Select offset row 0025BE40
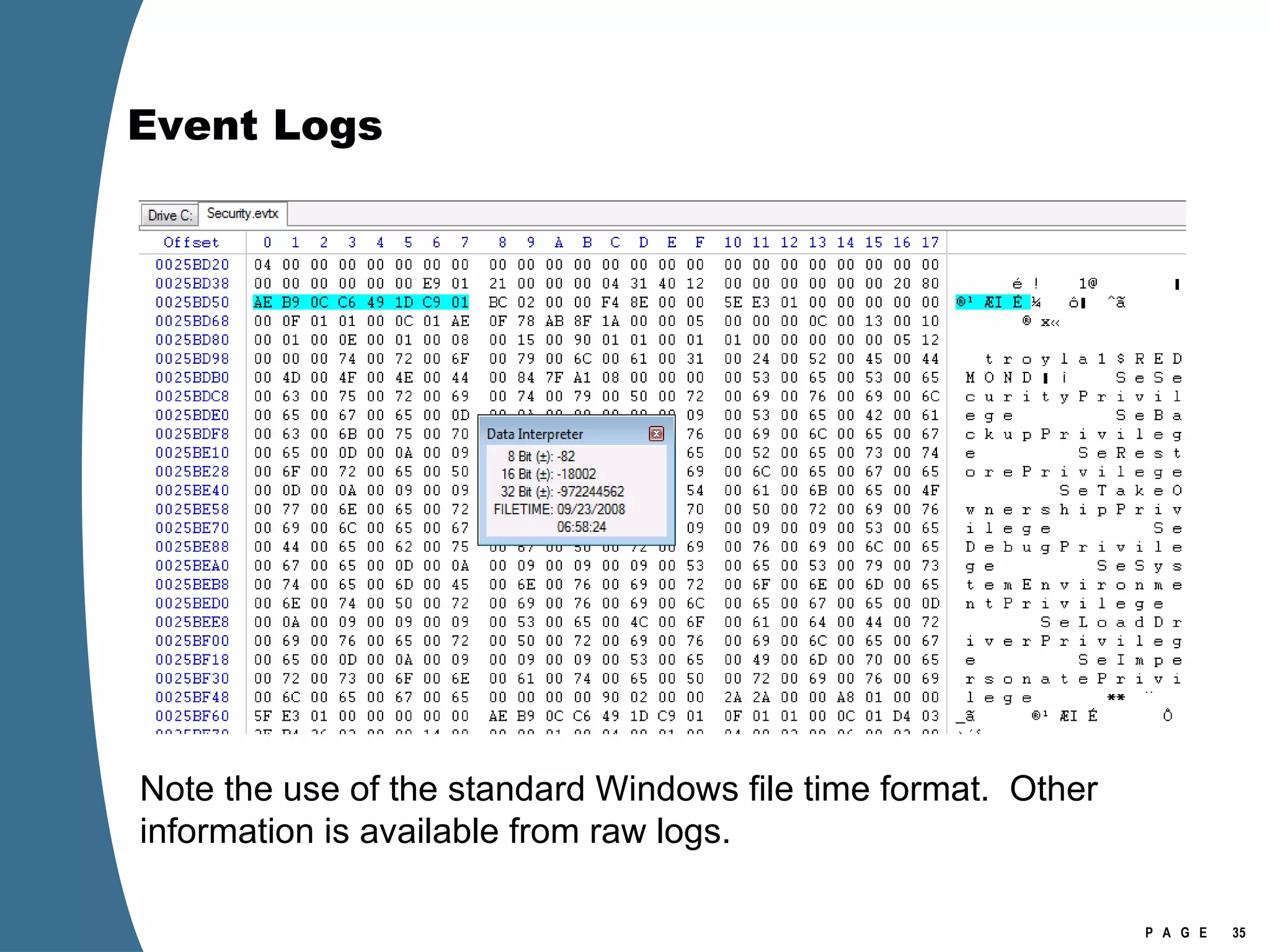Image resolution: width=1270 pixels, height=952 pixels. 192,490
